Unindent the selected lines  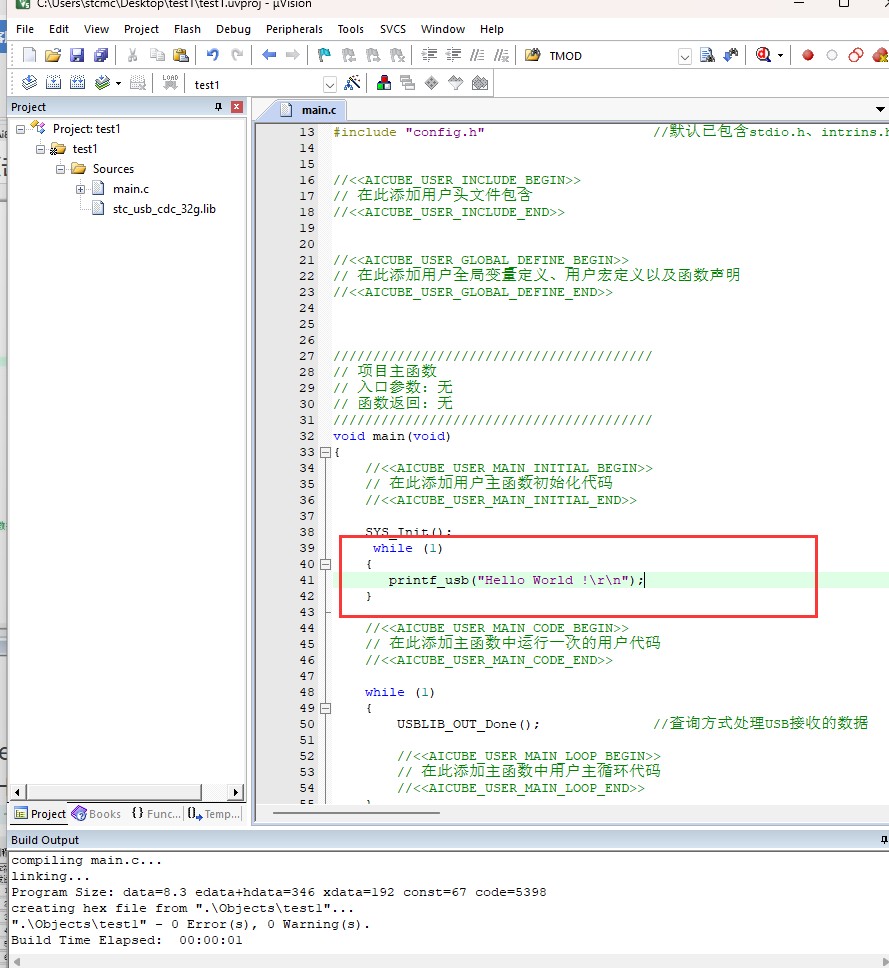coord(453,56)
